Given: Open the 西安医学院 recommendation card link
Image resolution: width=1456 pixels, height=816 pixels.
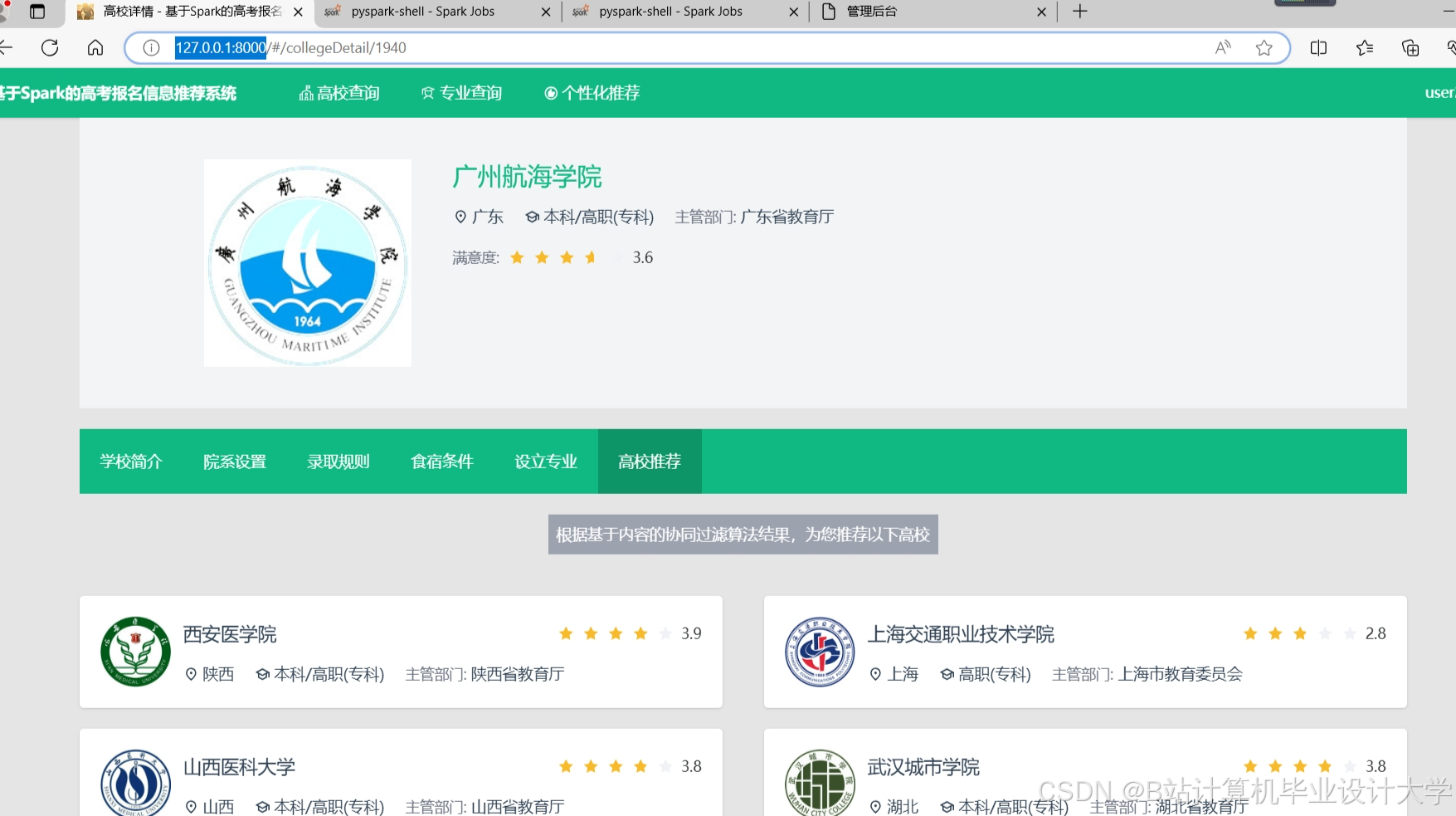Looking at the screenshot, I should (x=228, y=634).
